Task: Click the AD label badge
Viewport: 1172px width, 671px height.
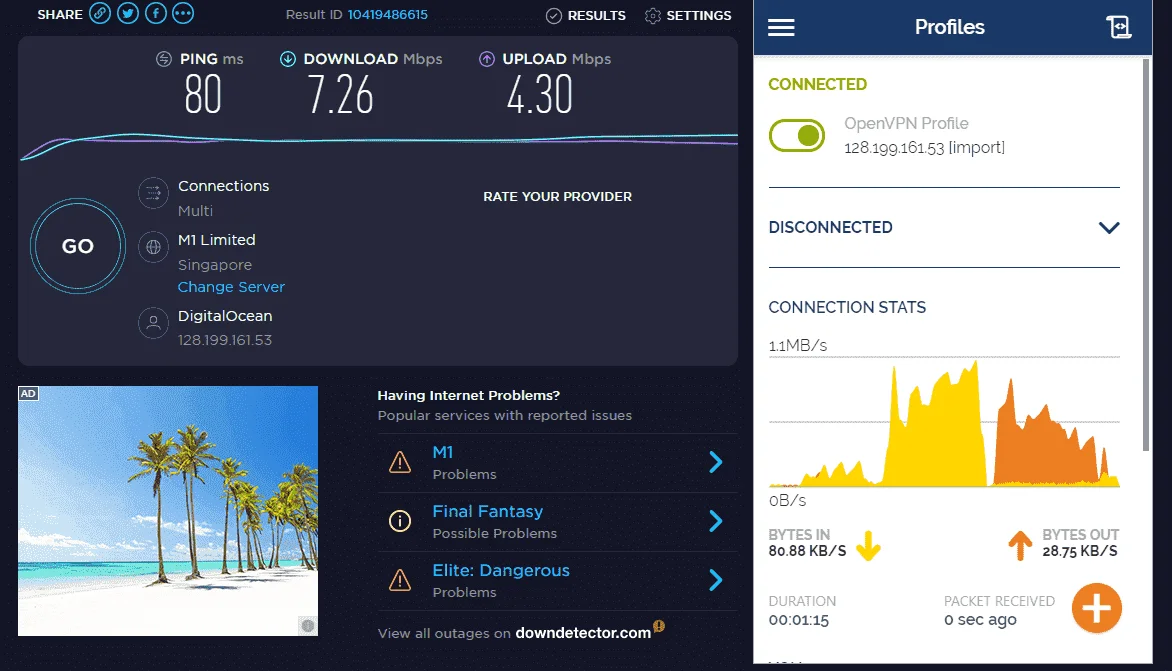Action: click(x=28, y=394)
